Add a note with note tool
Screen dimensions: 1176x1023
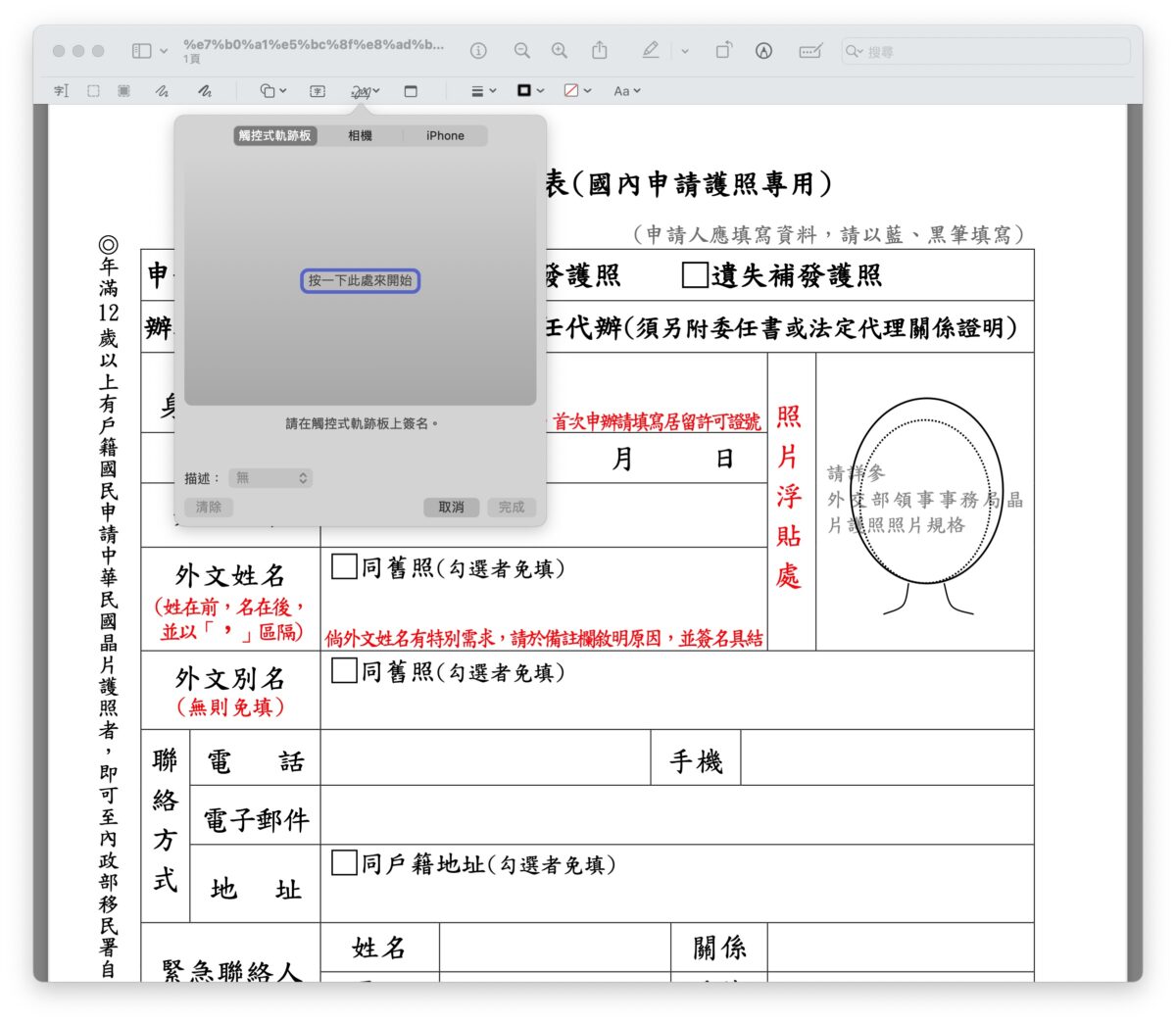pyautogui.click(x=411, y=91)
